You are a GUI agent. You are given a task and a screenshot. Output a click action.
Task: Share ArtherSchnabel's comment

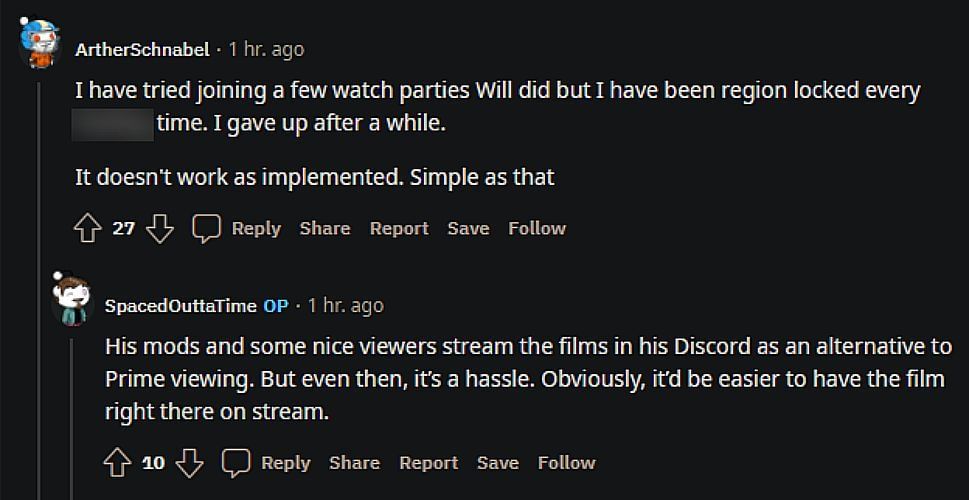(325, 229)
